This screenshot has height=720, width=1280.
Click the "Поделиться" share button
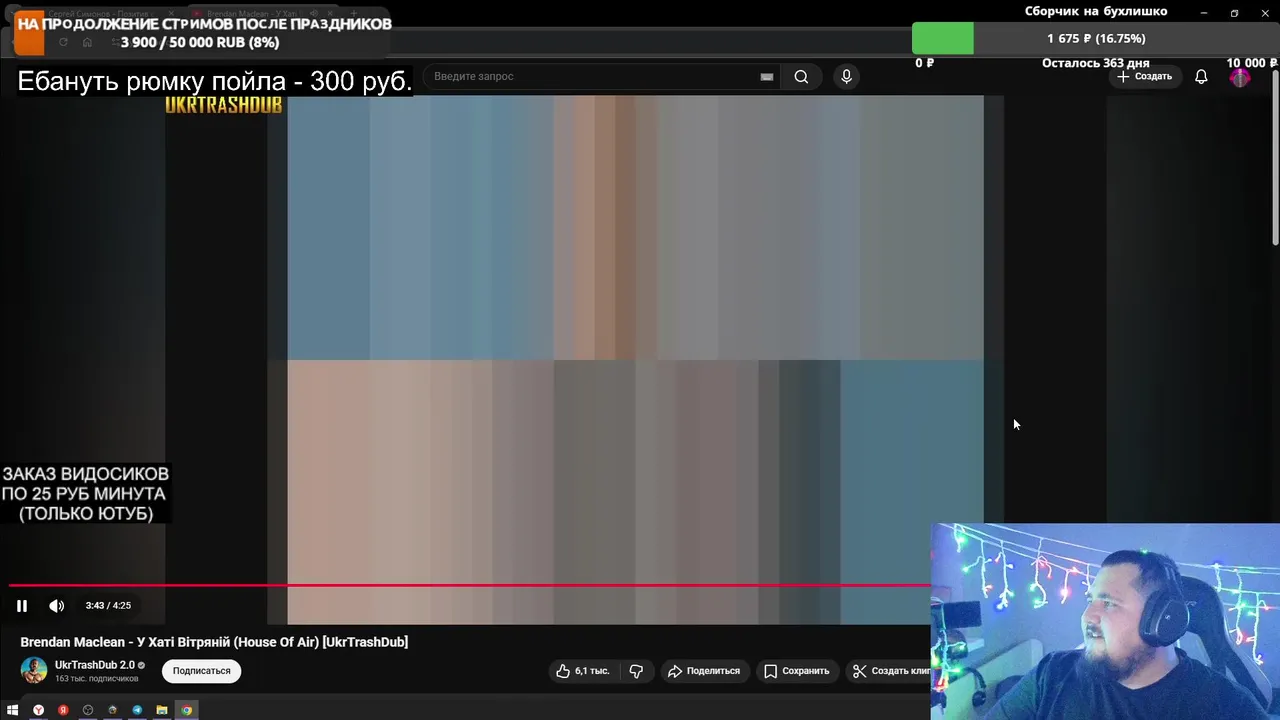pyautogui.click(x=704, y=671)
